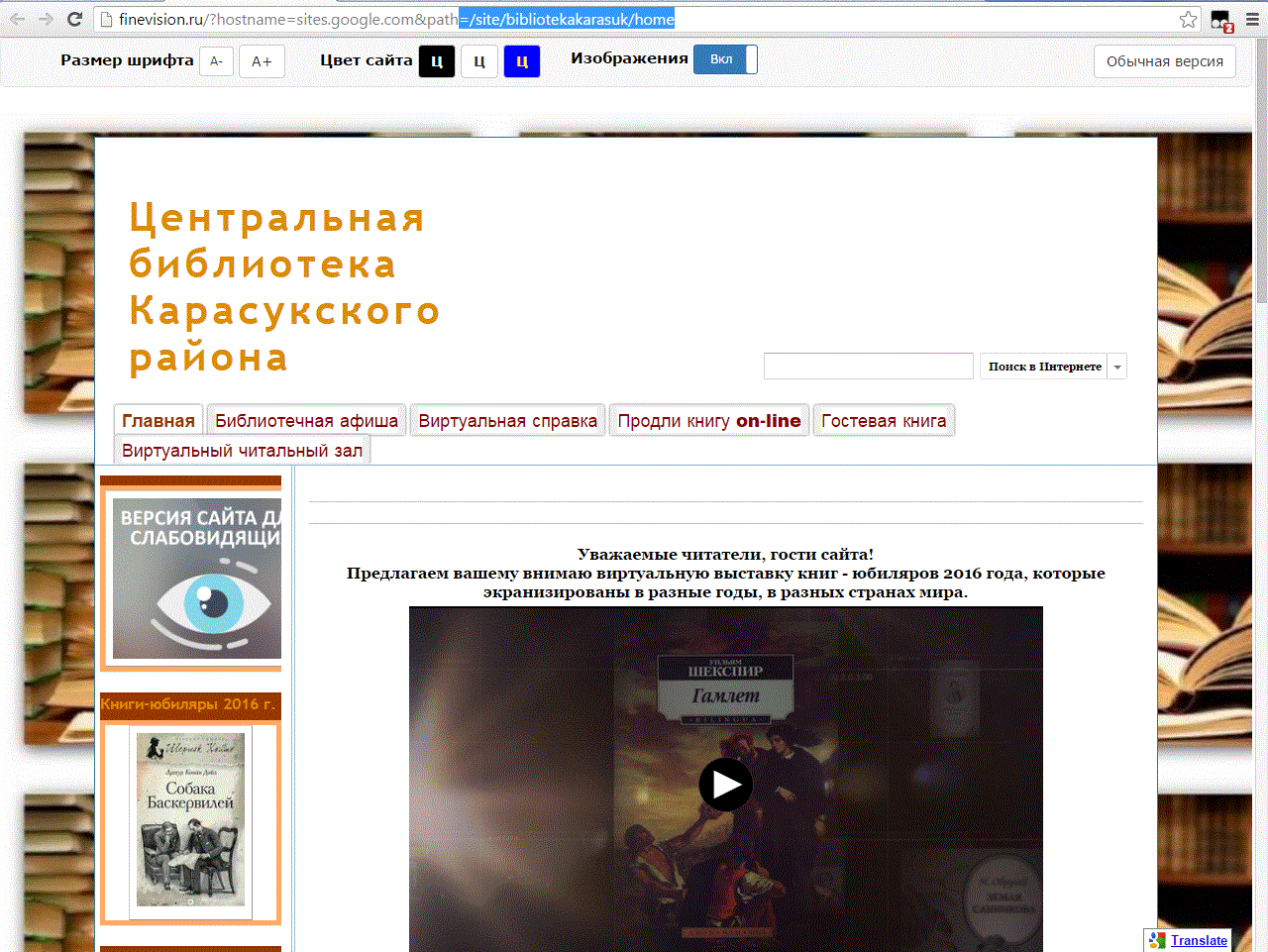The height and width of the screenshot is (952, 1268).
Task: Increase font size with A+ button
Action: pyautogui.click(x=262, y=61)
